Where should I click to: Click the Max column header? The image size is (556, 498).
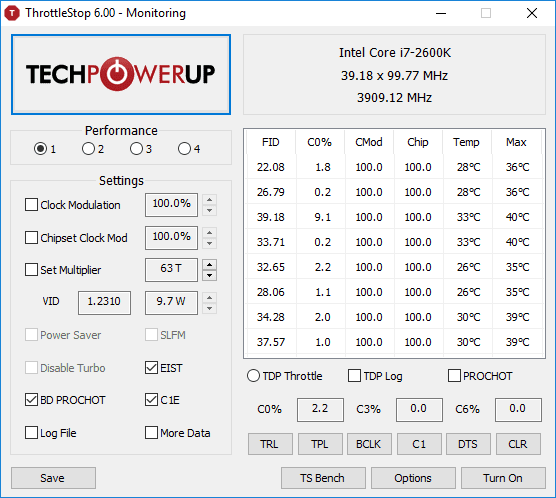point(516,142)
